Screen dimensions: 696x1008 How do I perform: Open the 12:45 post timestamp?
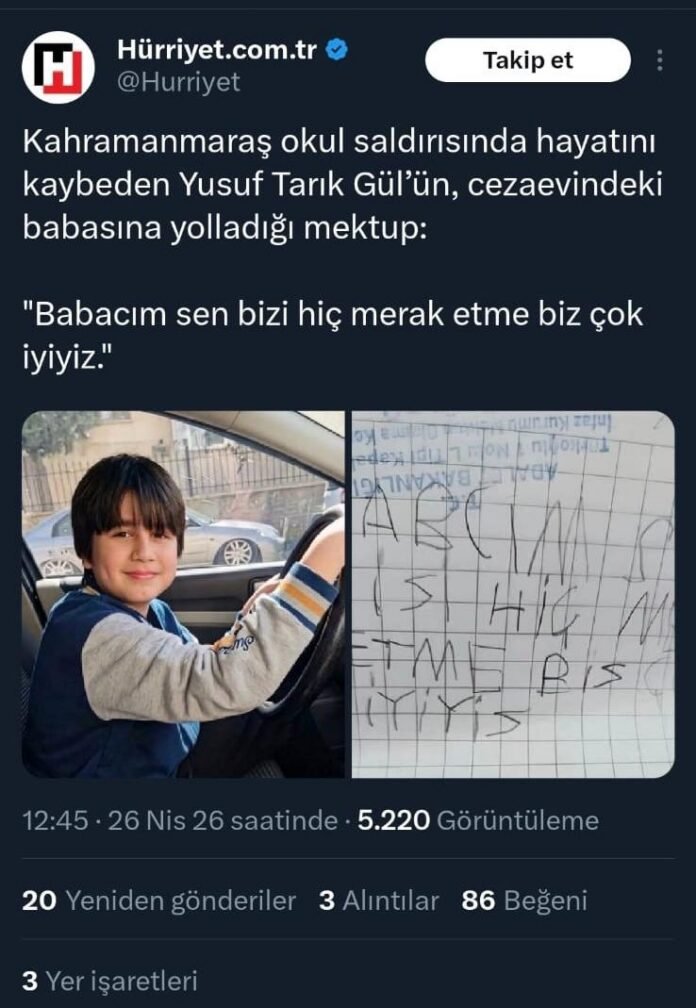[x=55, y=820]
